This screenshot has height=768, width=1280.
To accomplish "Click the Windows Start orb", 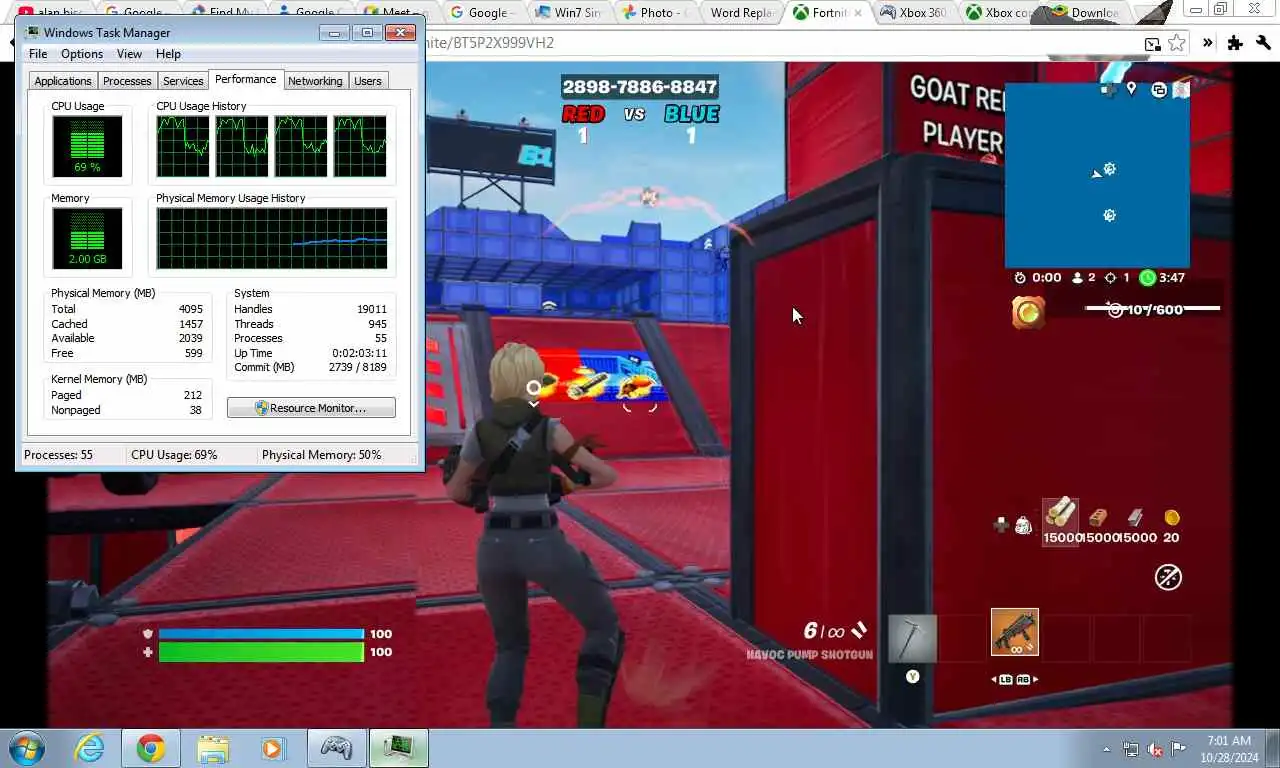I will (27, 748).
